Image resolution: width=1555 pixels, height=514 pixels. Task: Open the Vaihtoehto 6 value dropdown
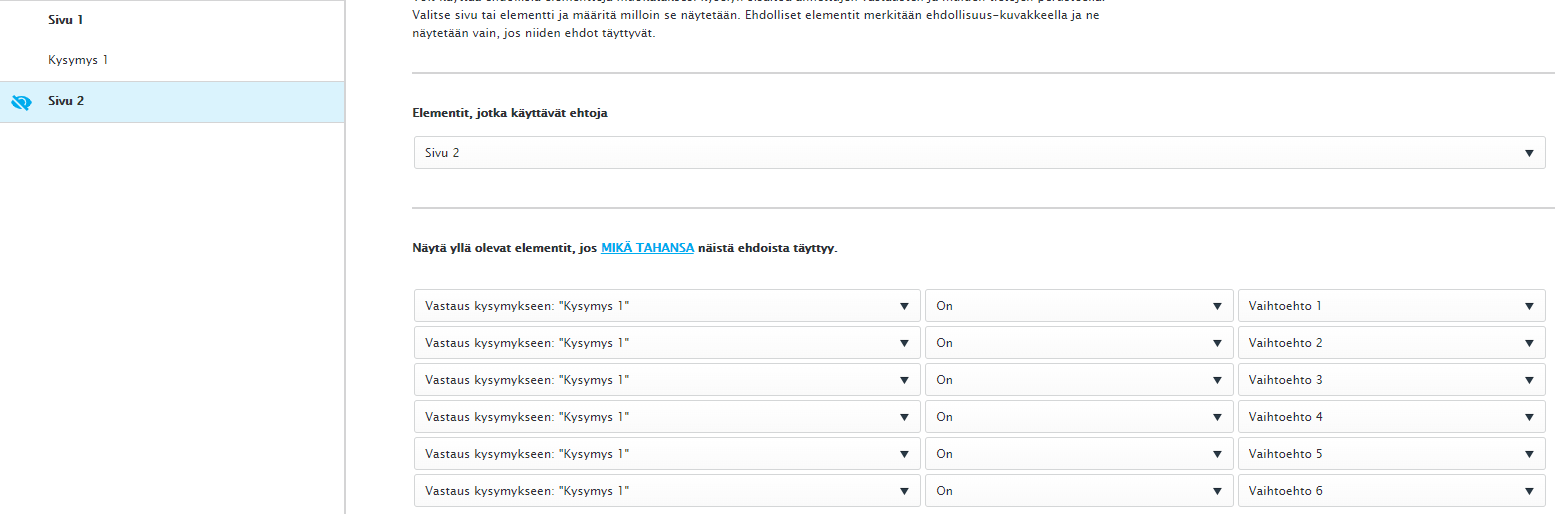(x=1391, y=491)
